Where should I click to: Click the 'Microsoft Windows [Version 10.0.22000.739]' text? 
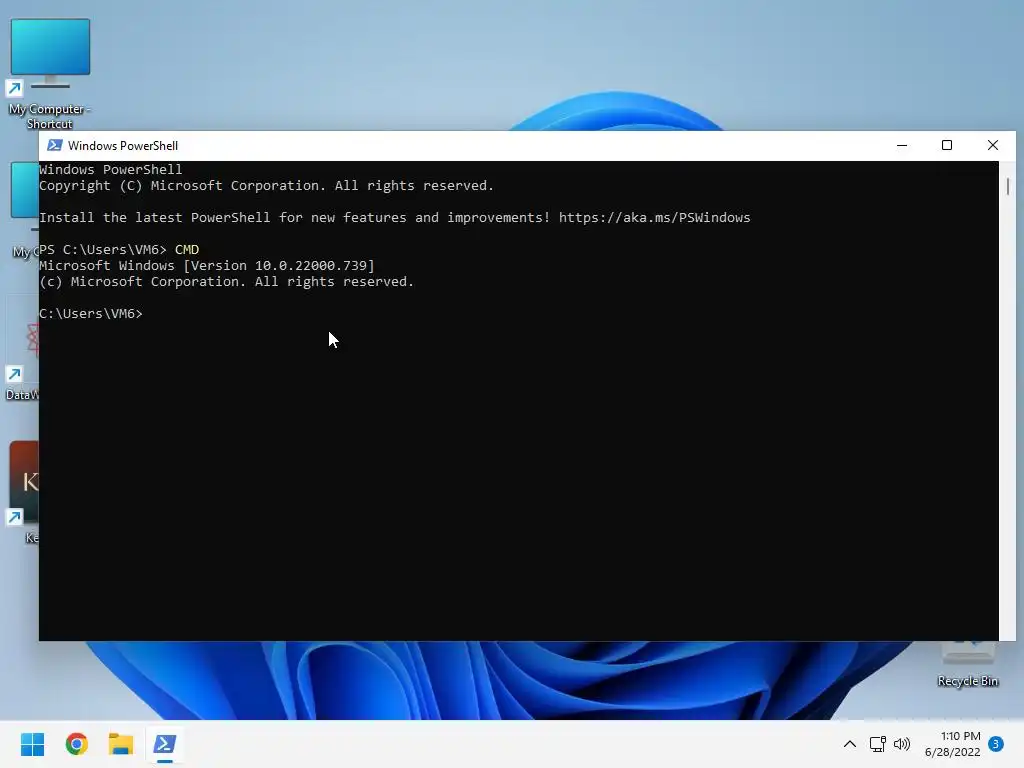(207, 266)
